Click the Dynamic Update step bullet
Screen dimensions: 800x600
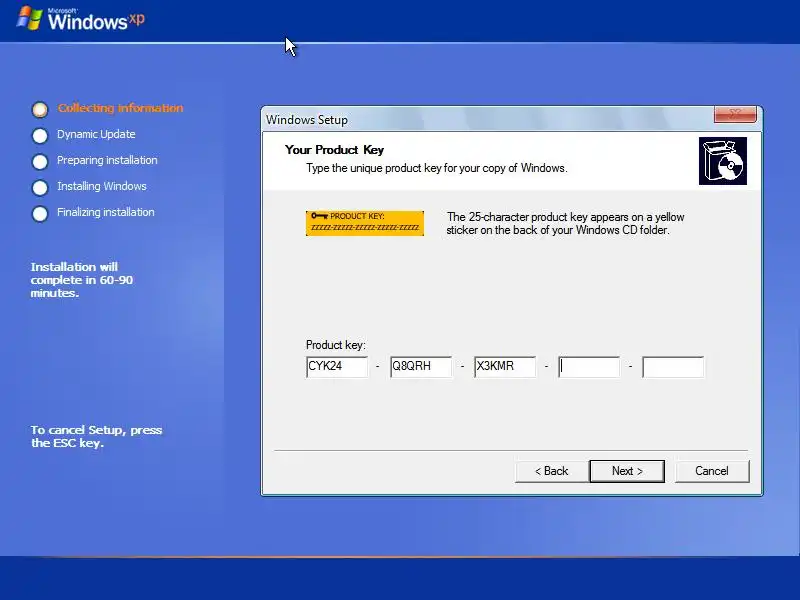40,135
